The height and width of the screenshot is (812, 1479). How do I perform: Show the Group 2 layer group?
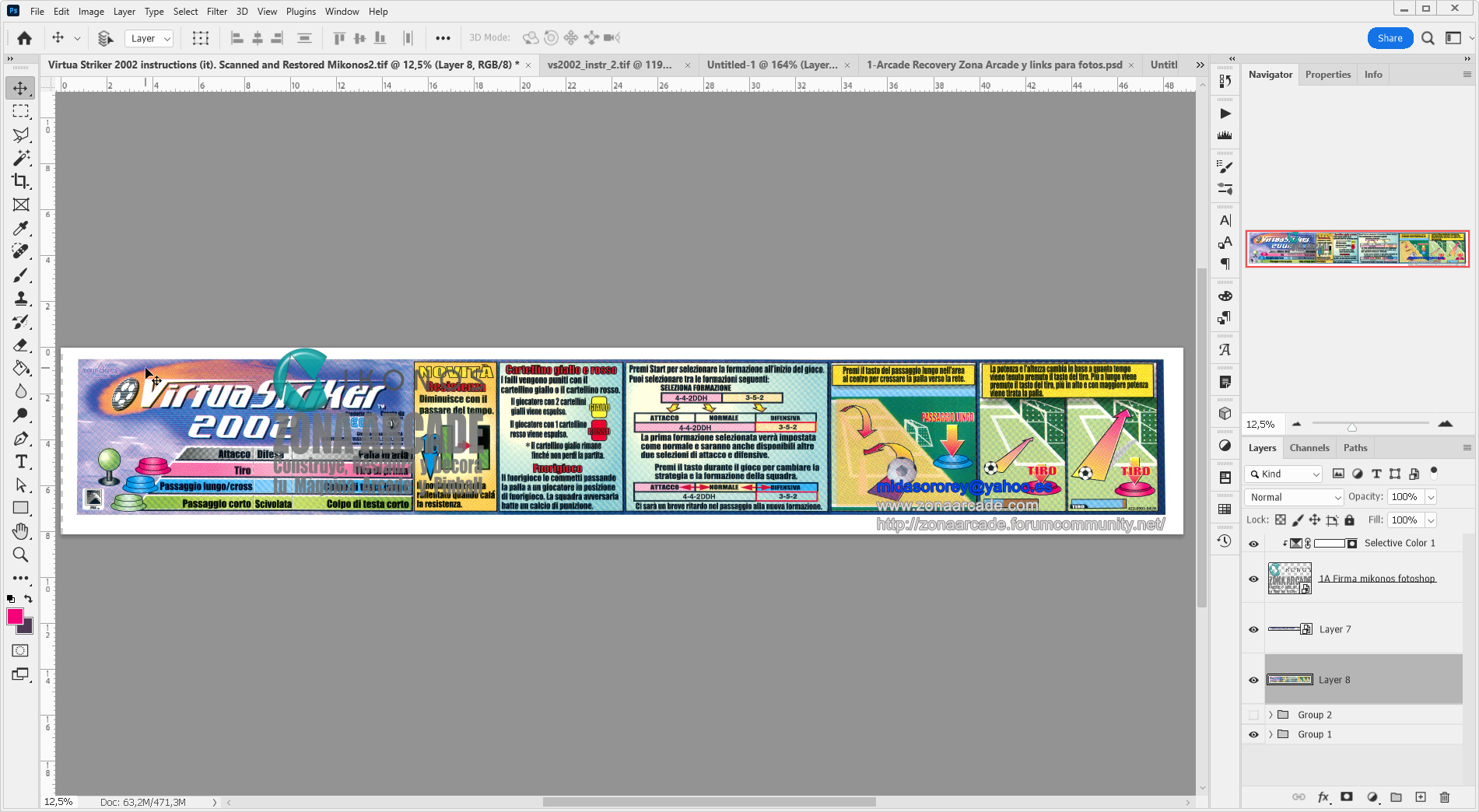[1253, 715]
